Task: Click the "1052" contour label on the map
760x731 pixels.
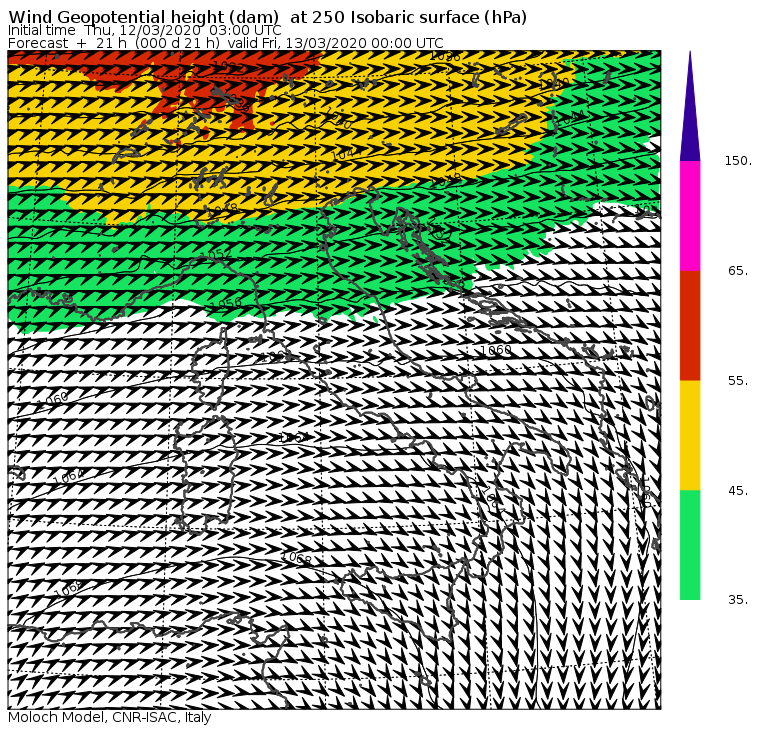Action: pyautogui.click(x=216, y=254)
